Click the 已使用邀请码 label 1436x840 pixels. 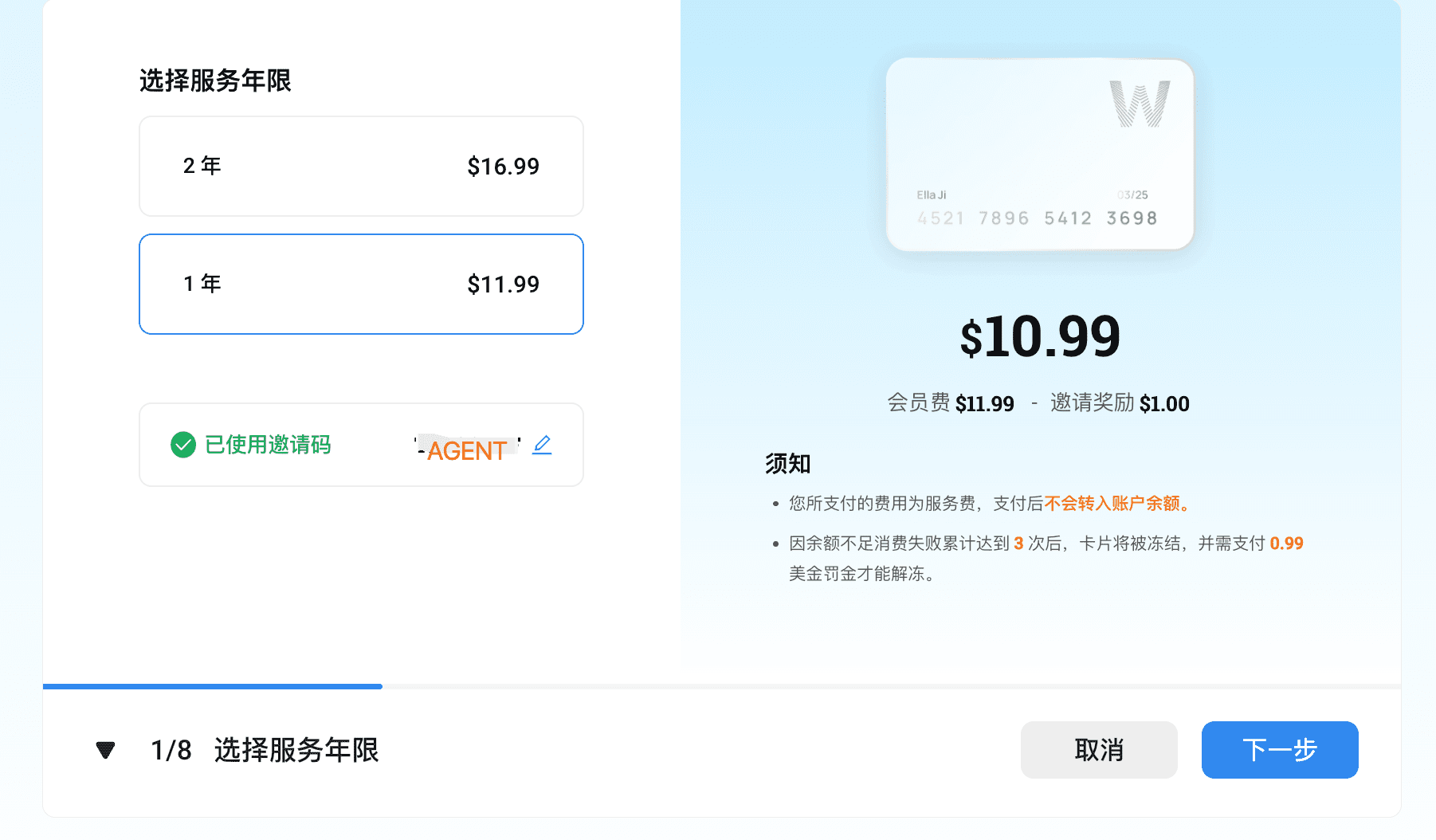click(268, 445)
